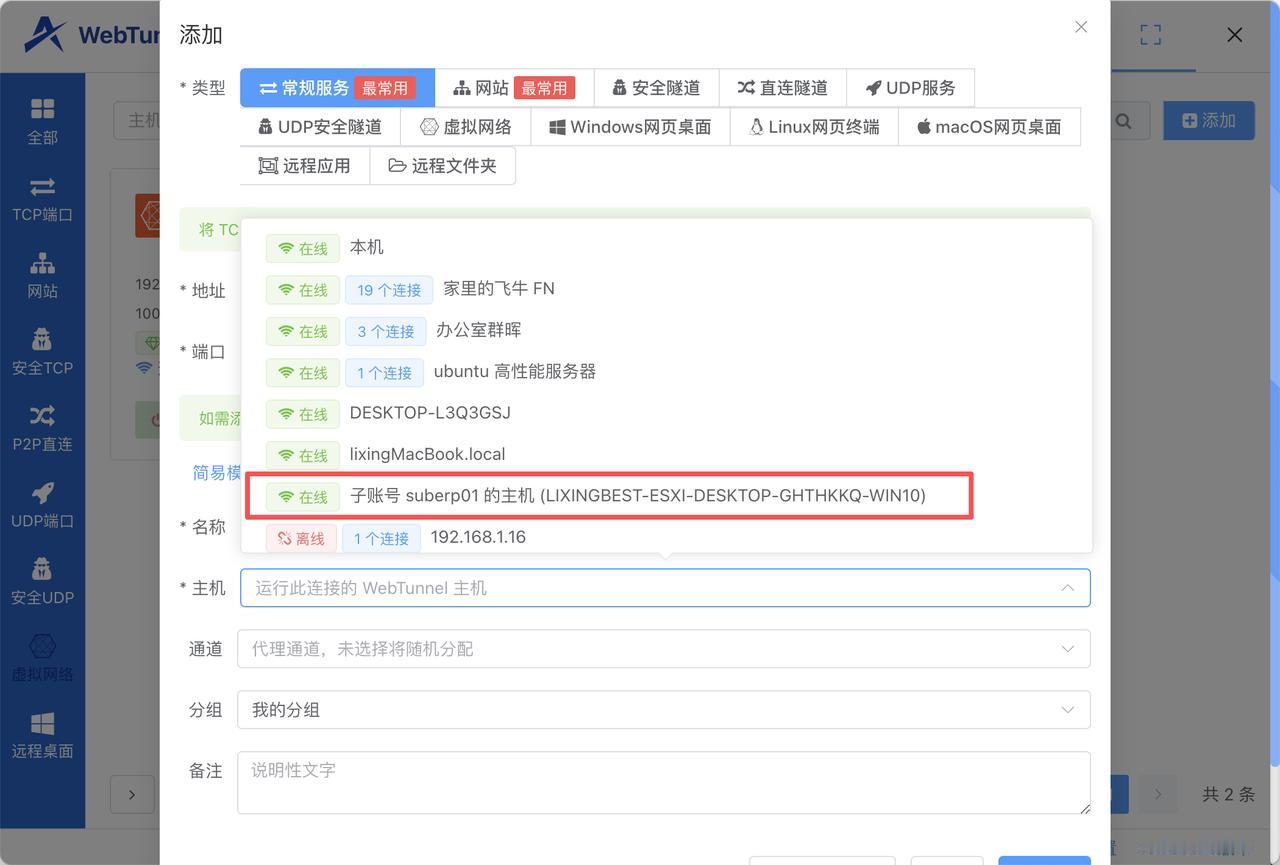
Task: Click the WebTunnel logo
Action: [92, 35]
